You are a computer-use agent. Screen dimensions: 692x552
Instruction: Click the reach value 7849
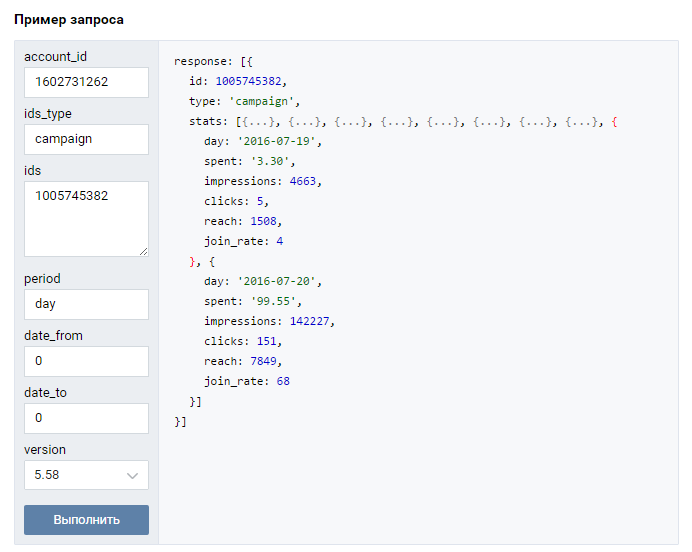point(263,361)
